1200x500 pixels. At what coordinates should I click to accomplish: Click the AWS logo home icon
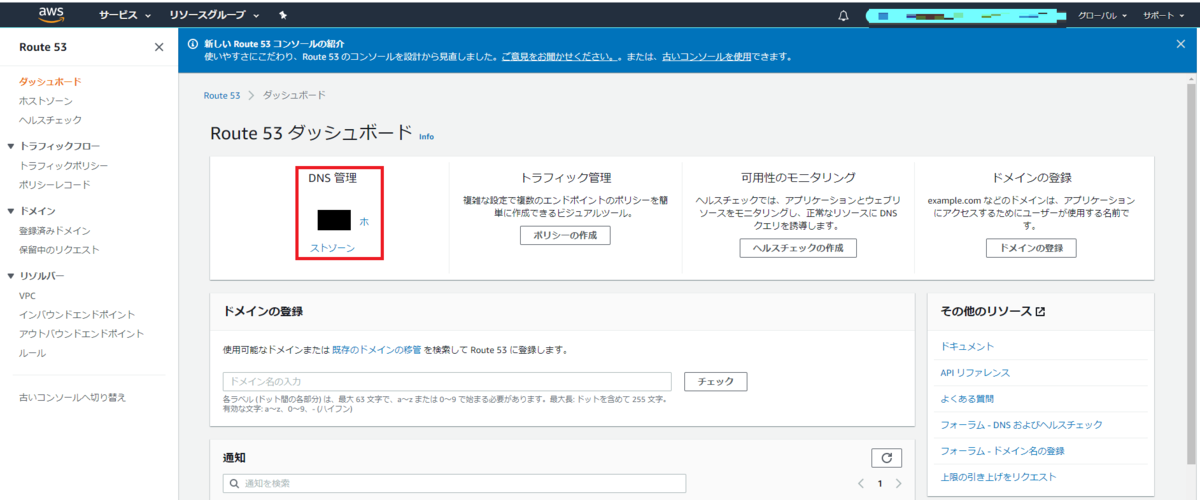pyautogui.click(x=51, y=15)
